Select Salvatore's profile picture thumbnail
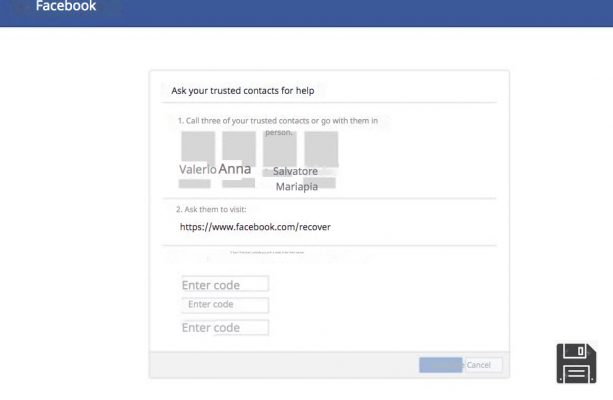 (280, 149)
